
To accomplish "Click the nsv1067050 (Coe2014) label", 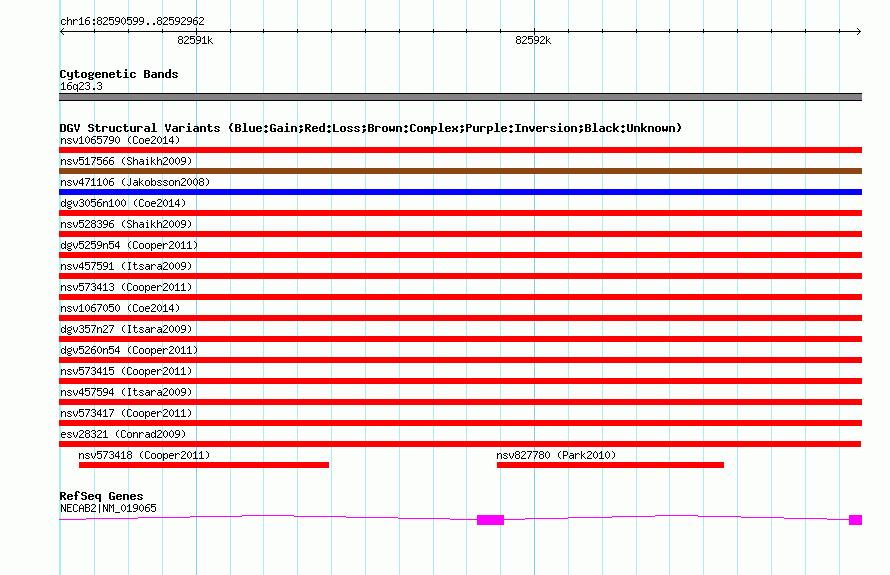I will click(x=120, y=308).
